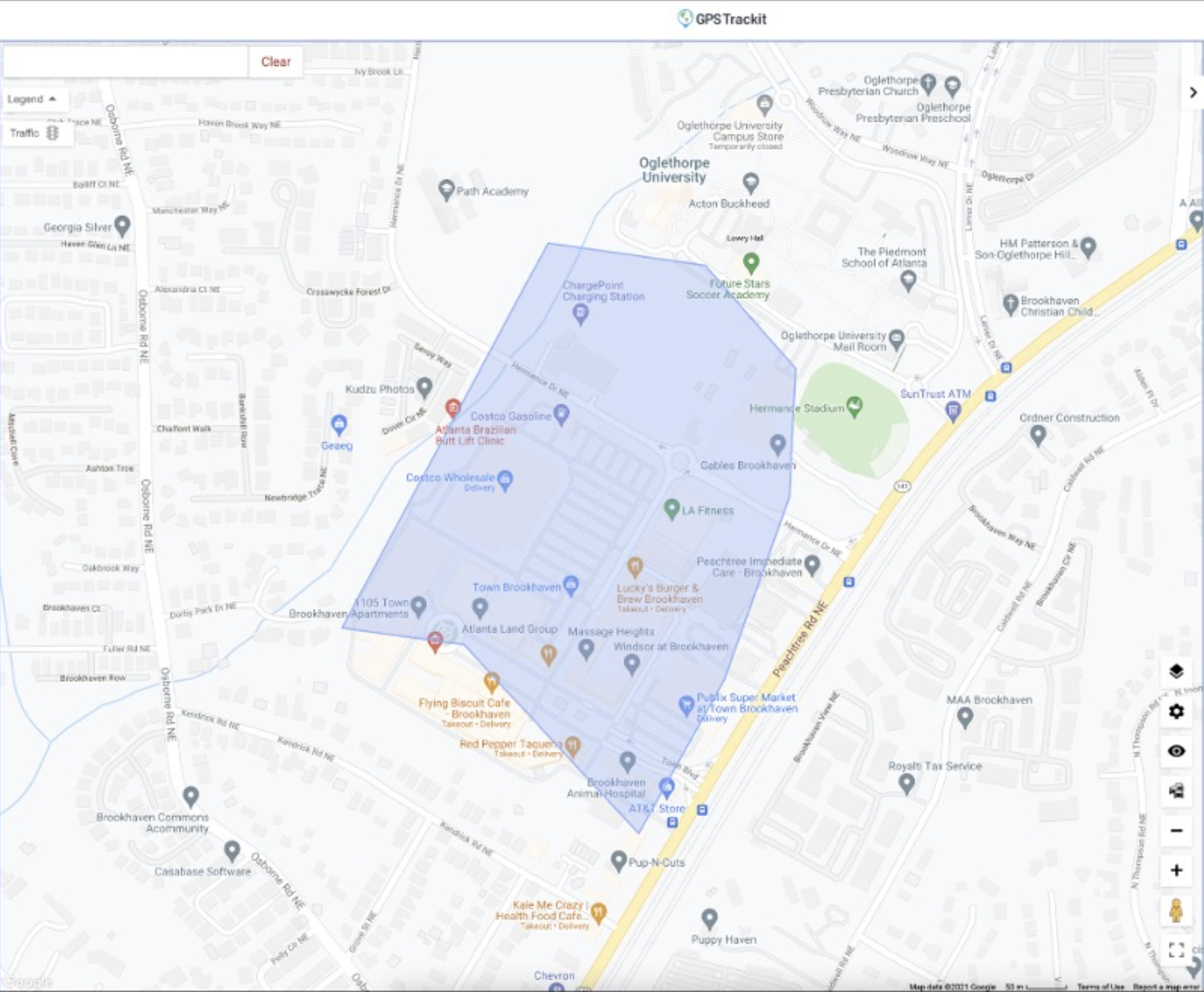Click the Oglethorpe University Campus Store pin
The height and width of the screenshot is (992, 1204).
[765, 103]
